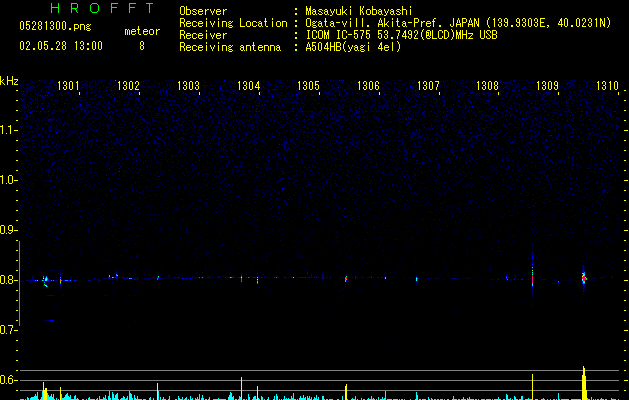Click the meteor echo cluster before 1301
The image size is (629, 400).
45,280
